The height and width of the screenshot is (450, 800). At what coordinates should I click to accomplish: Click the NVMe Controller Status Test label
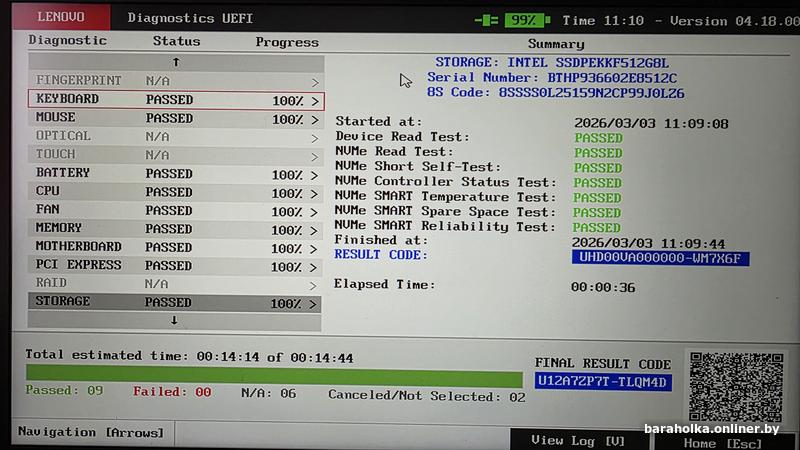pos(446,182)
